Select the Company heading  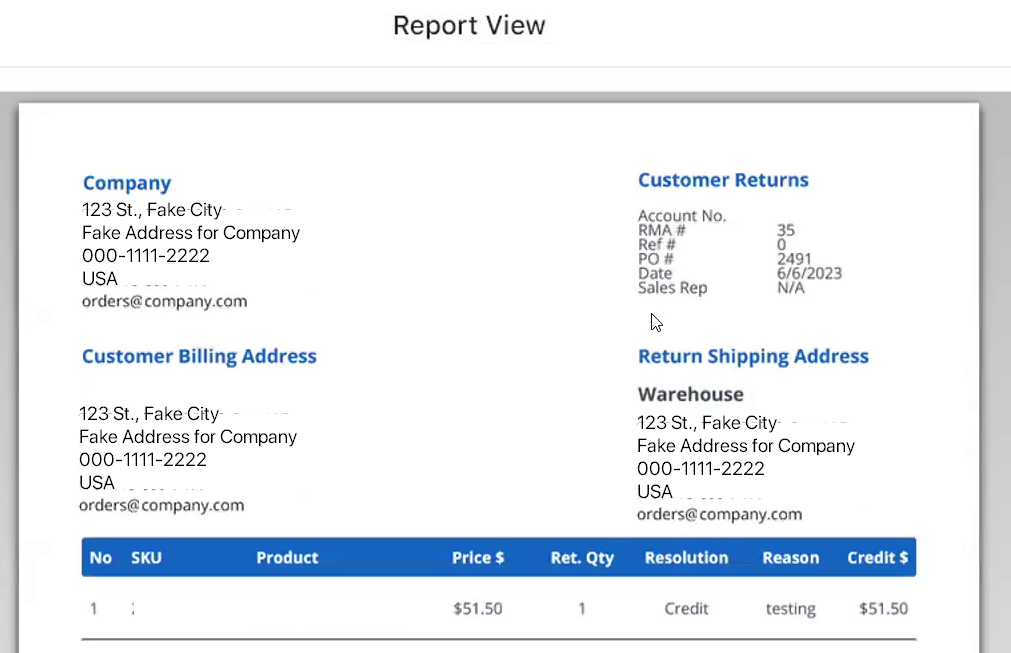[127, 183]
